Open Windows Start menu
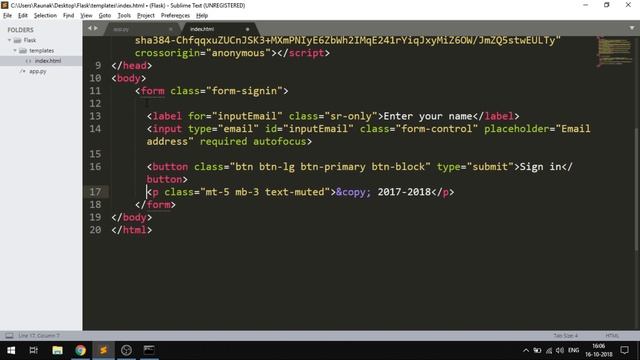The width and height of the screenshot is (640, 360). click(x=11, y=350)
